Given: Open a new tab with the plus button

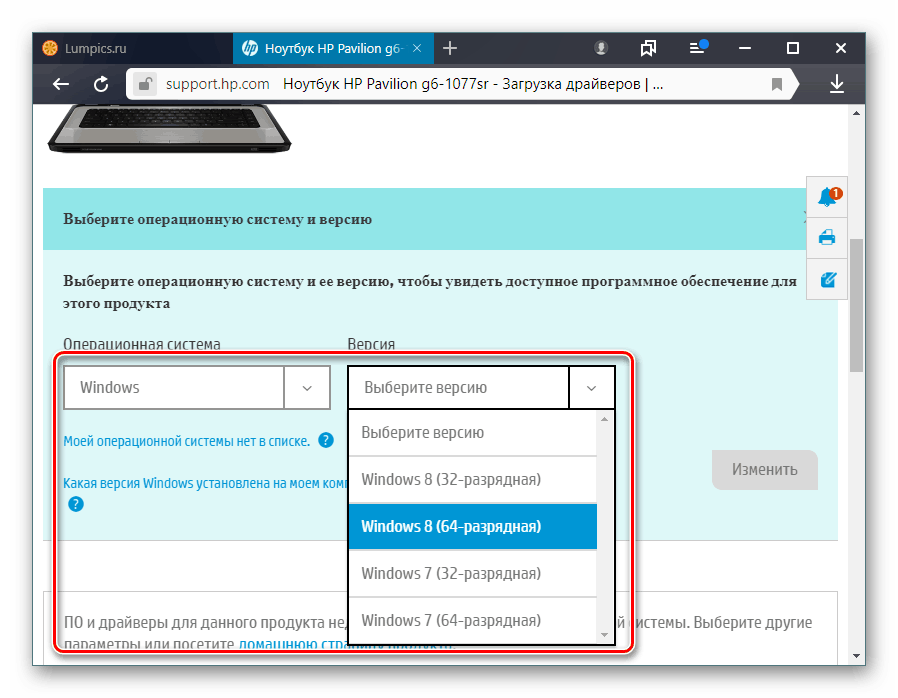Looking at the screenshot, I should [450, 49].
